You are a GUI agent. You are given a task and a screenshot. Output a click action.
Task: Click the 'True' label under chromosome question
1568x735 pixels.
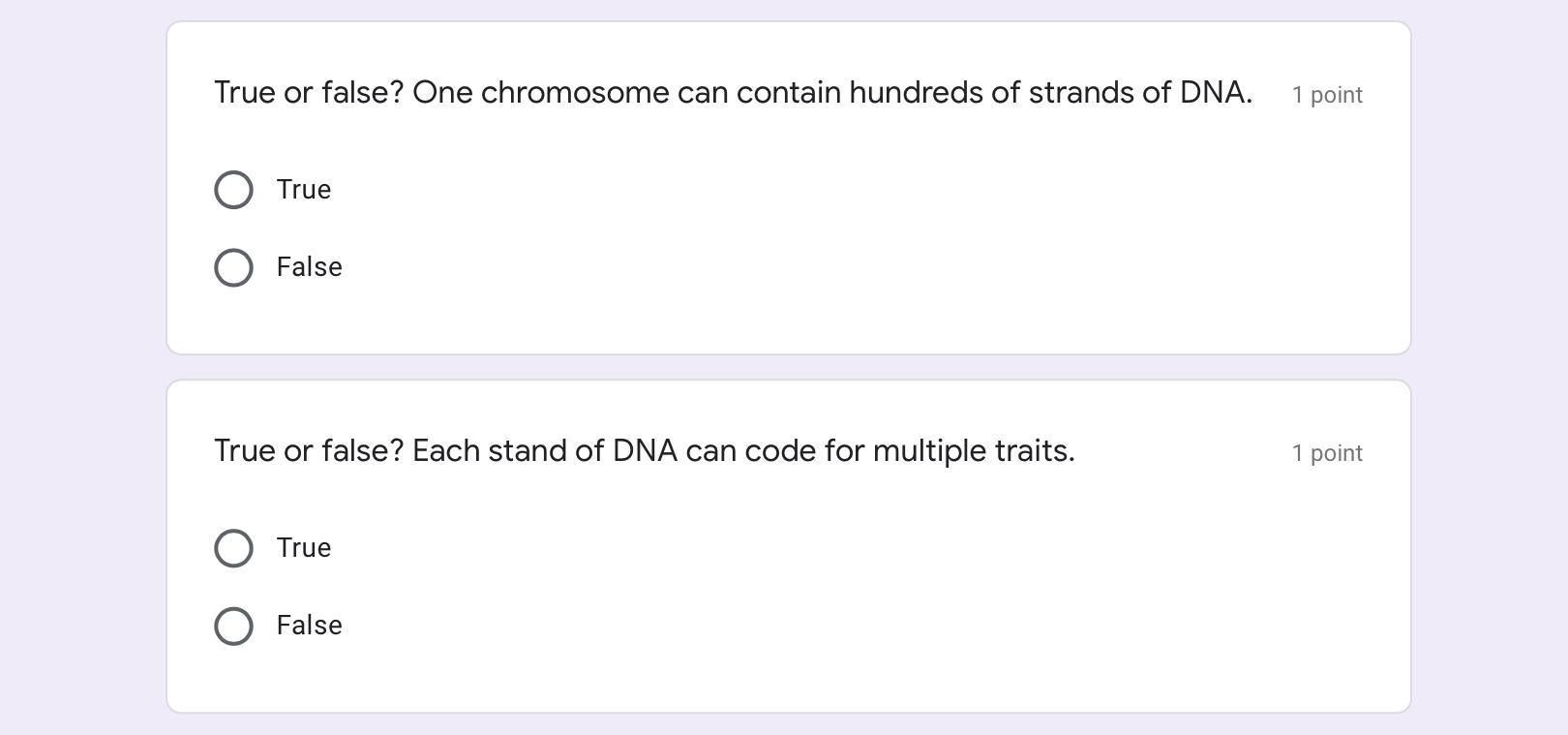point(304,190)
